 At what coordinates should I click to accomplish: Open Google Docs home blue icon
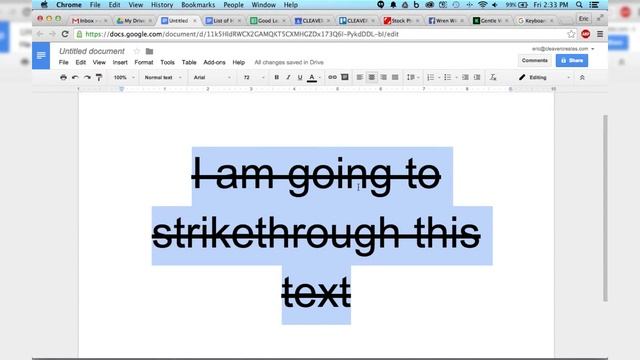[x=41, y=56]
